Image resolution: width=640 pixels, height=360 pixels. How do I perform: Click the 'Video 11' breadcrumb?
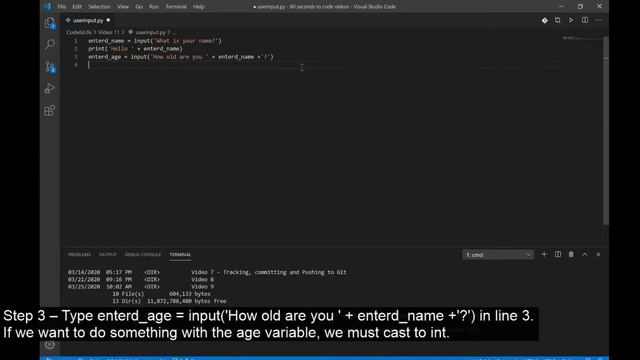click(x=109, y=32)
